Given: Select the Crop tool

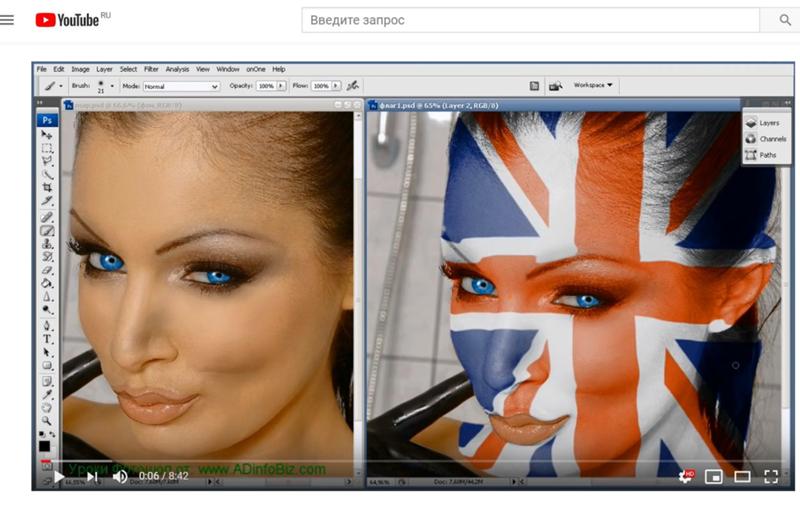Looking at the screenshot, I should click(x=47, y=187).
